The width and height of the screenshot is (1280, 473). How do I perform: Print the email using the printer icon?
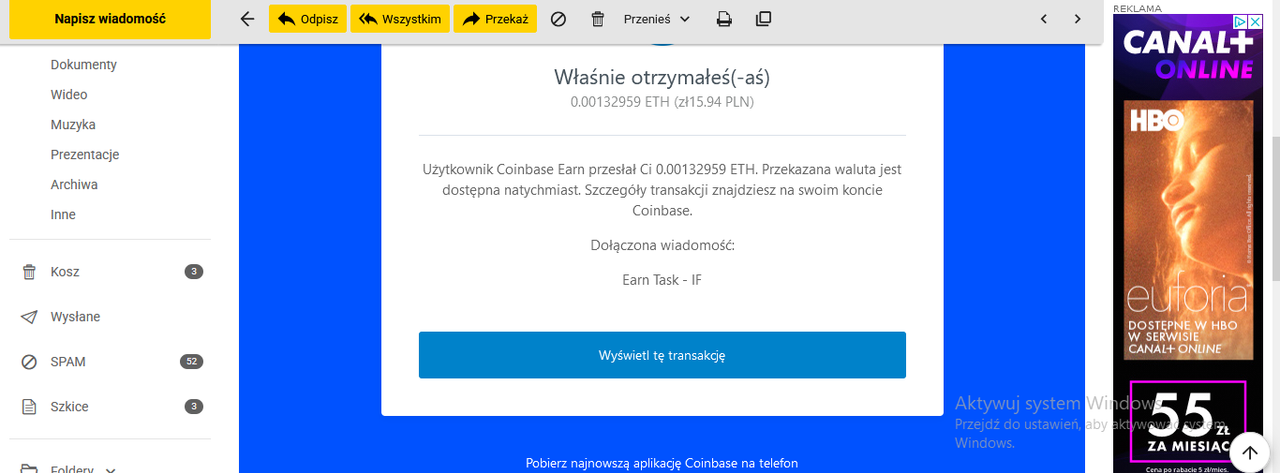tap(724, 19)
